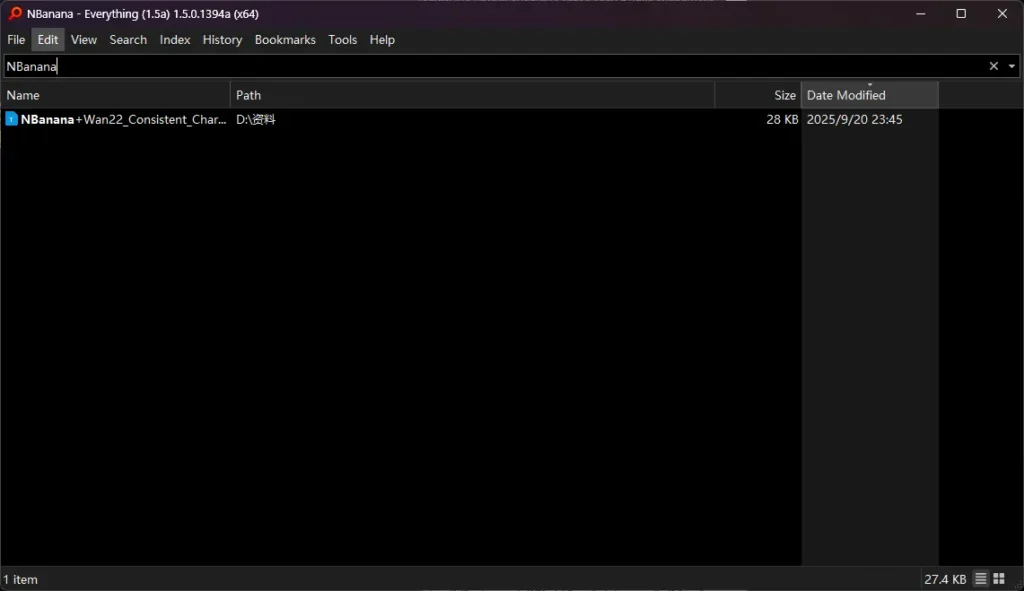Sort results by Name column
The image size is (1024, 591).
click(115, 95)
